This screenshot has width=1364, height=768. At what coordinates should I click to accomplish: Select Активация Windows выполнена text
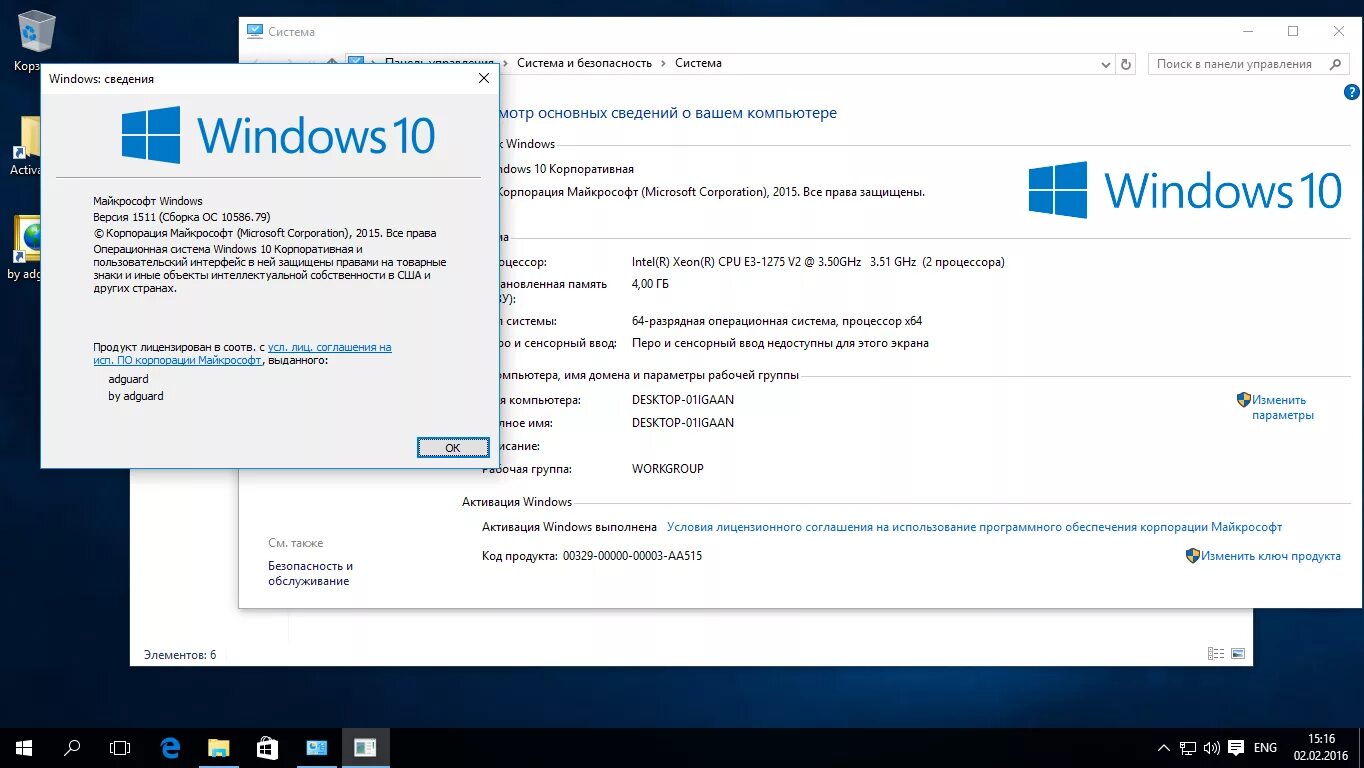click(569, 527)
